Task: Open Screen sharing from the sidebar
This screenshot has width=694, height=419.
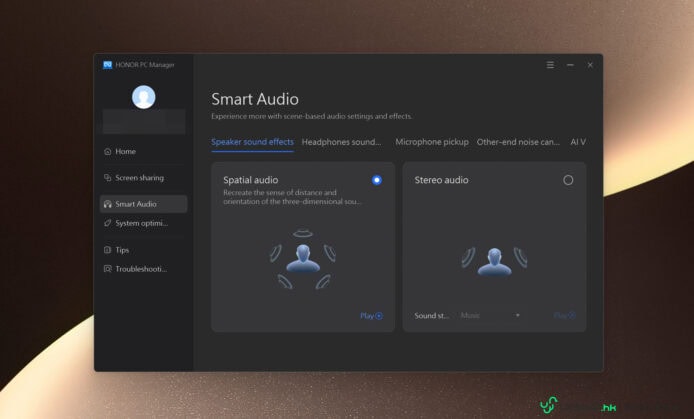Action: 143,177
